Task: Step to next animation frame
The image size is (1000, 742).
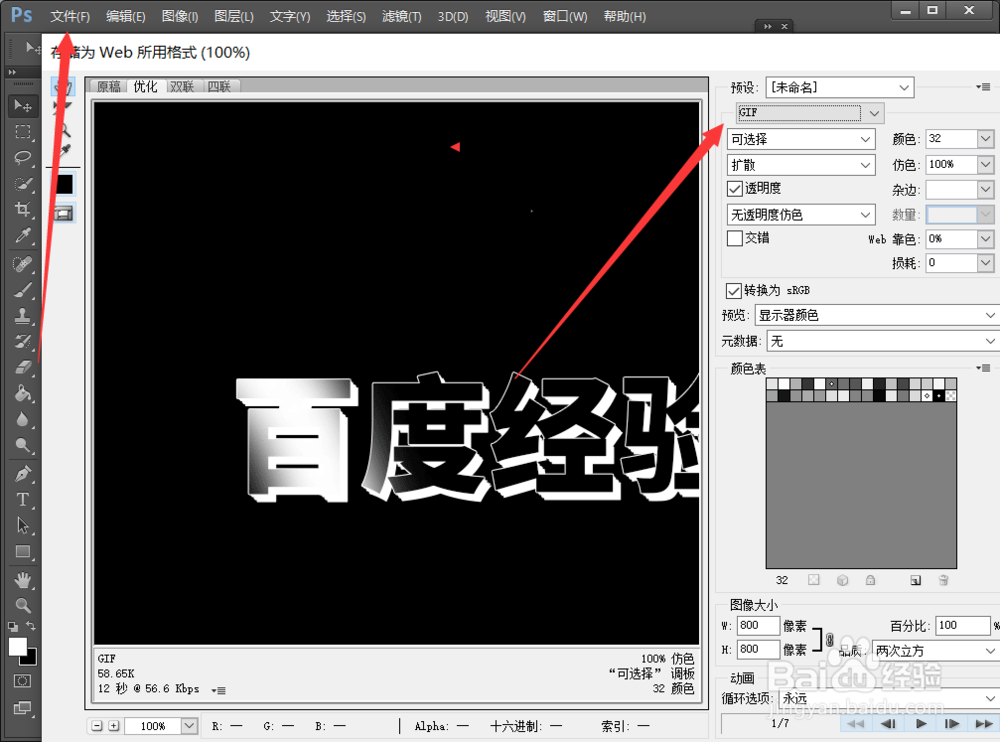Action: [x=952, y=723]
